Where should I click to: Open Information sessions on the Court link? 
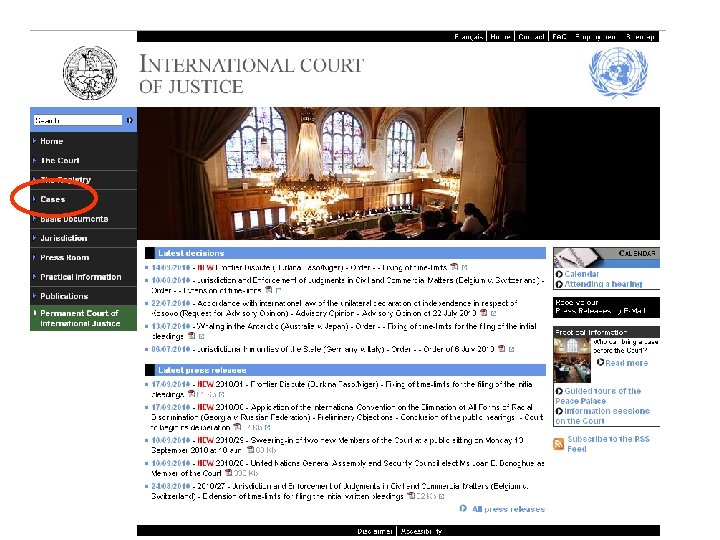(602, 416)
